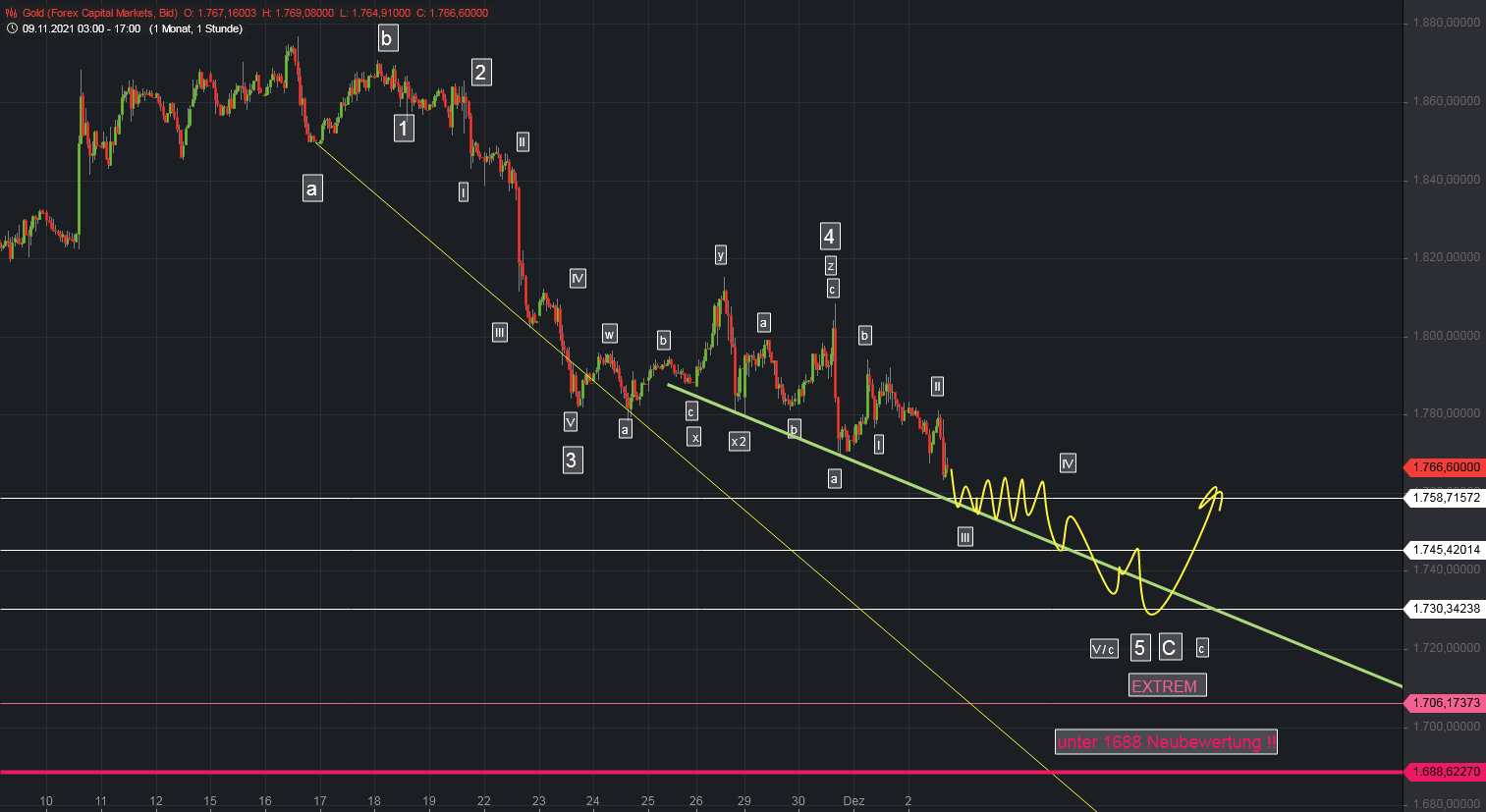Select the wave label 3
The height and width of the screenshot is (812, 1486).
click(572, 459)
